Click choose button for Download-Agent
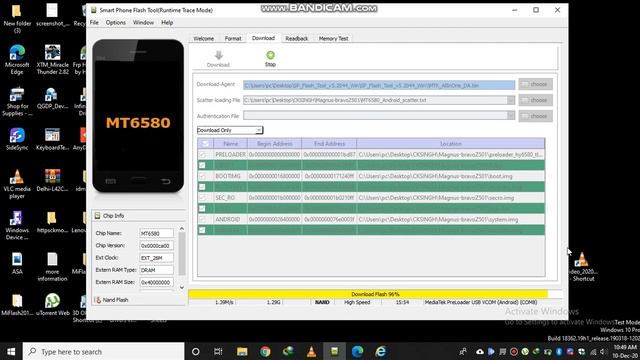This screenshot has width=640, height=360. coord(536,84)
